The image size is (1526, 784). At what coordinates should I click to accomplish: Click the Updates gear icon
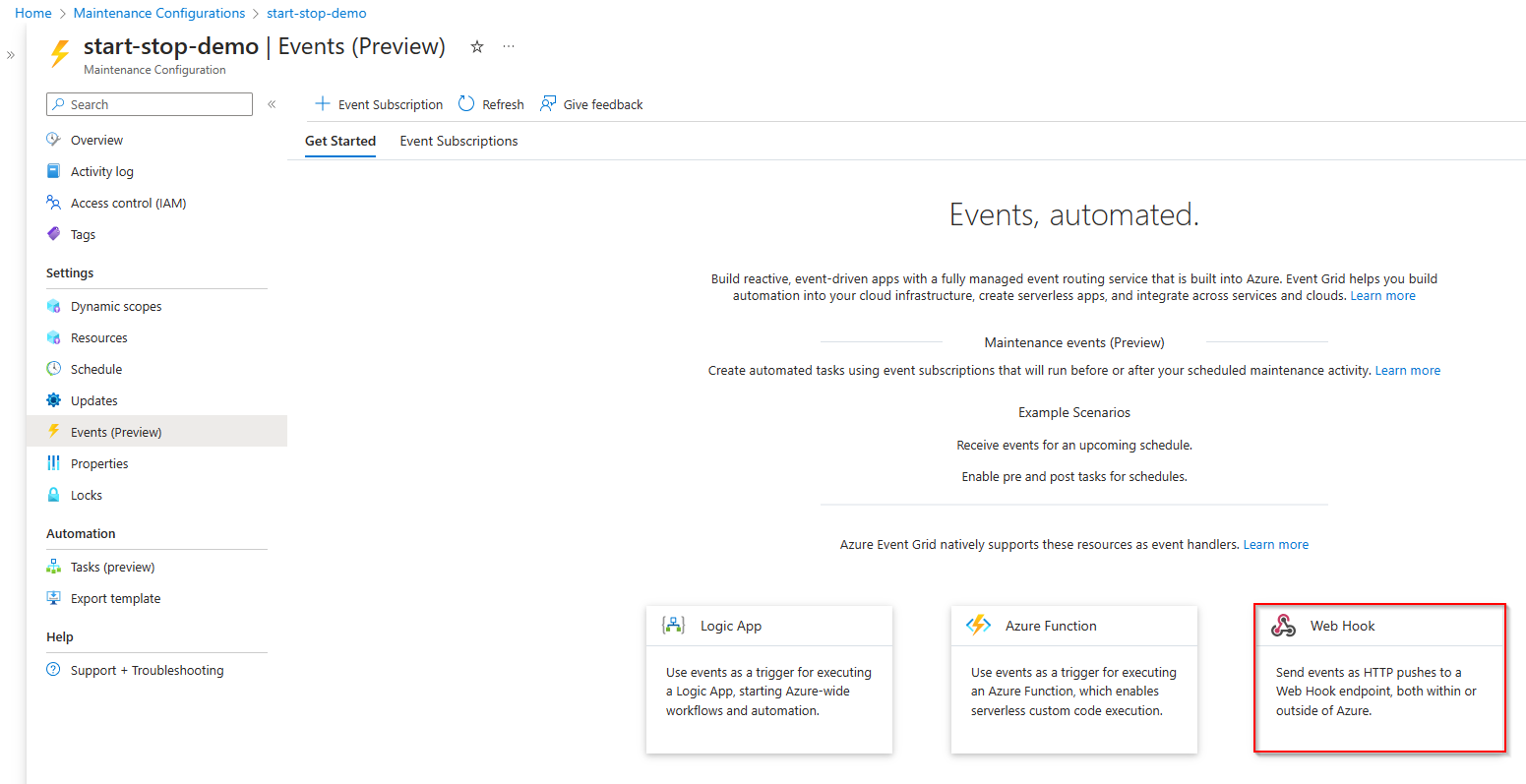[x=54, y=400]
